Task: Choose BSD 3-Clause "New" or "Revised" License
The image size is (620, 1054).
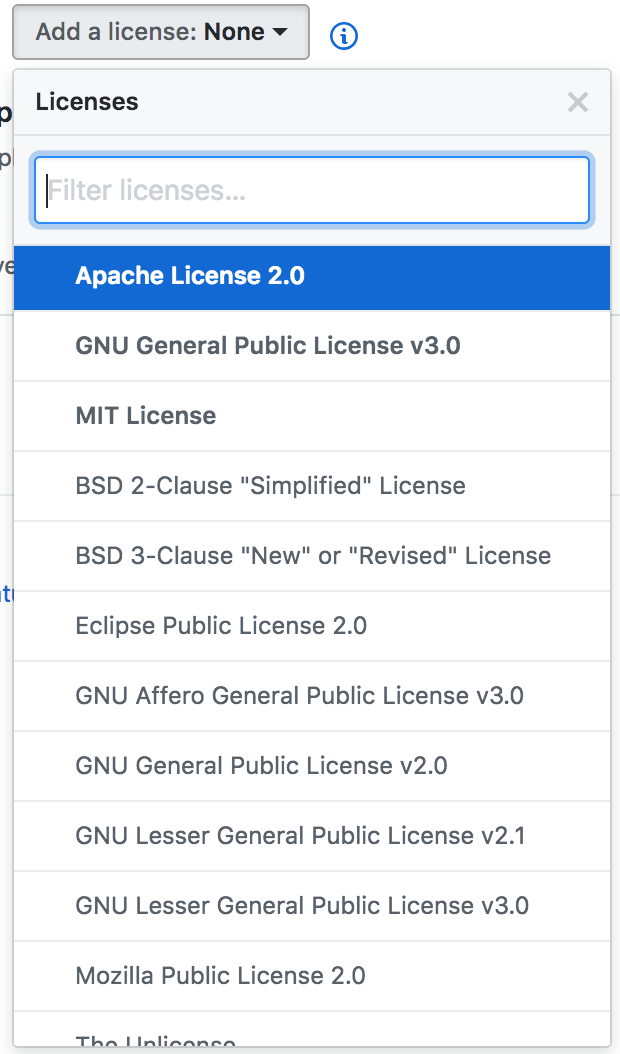Action: 312,556
